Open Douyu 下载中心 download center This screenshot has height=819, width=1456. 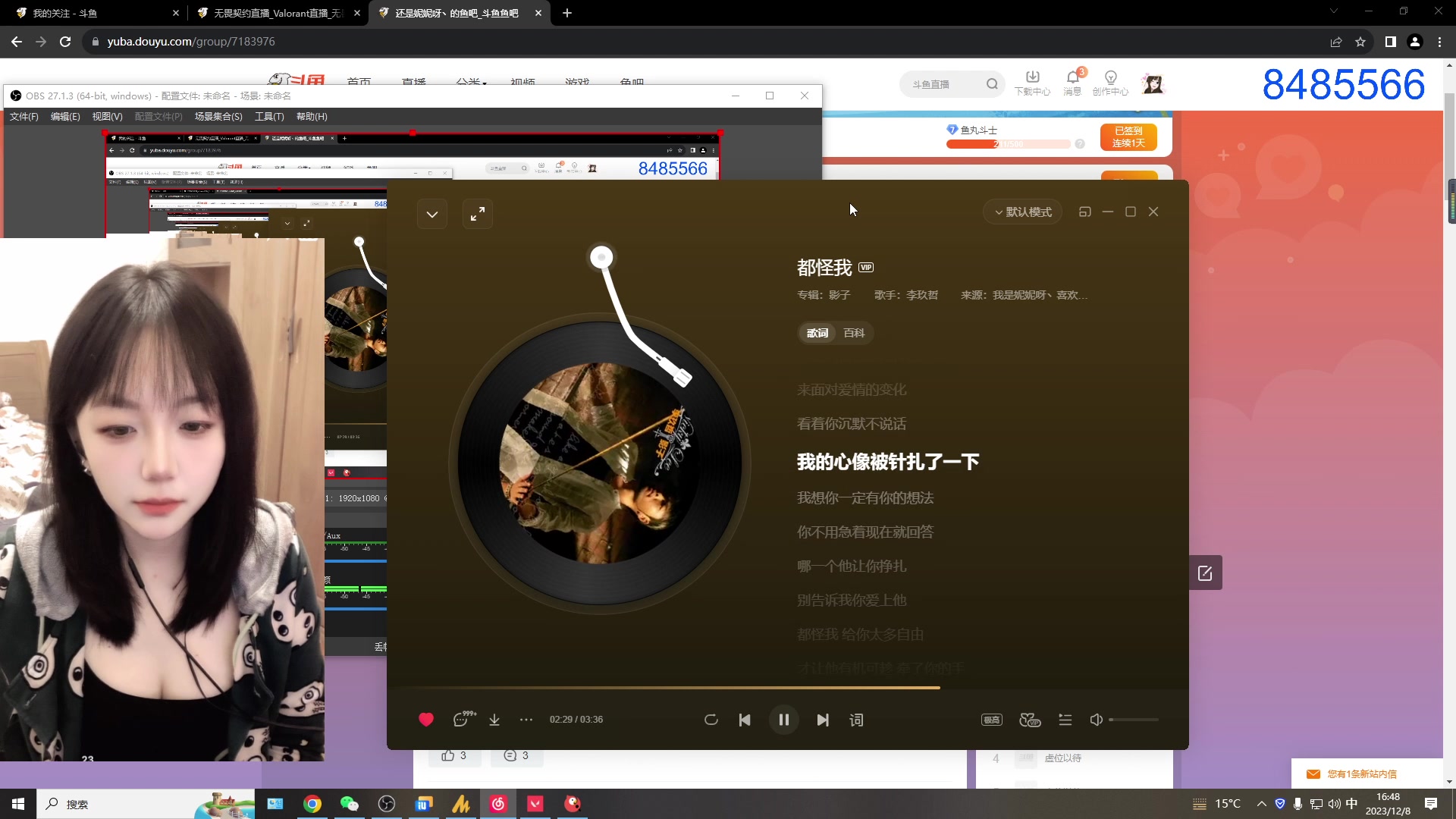click(x=1032, y=83)
